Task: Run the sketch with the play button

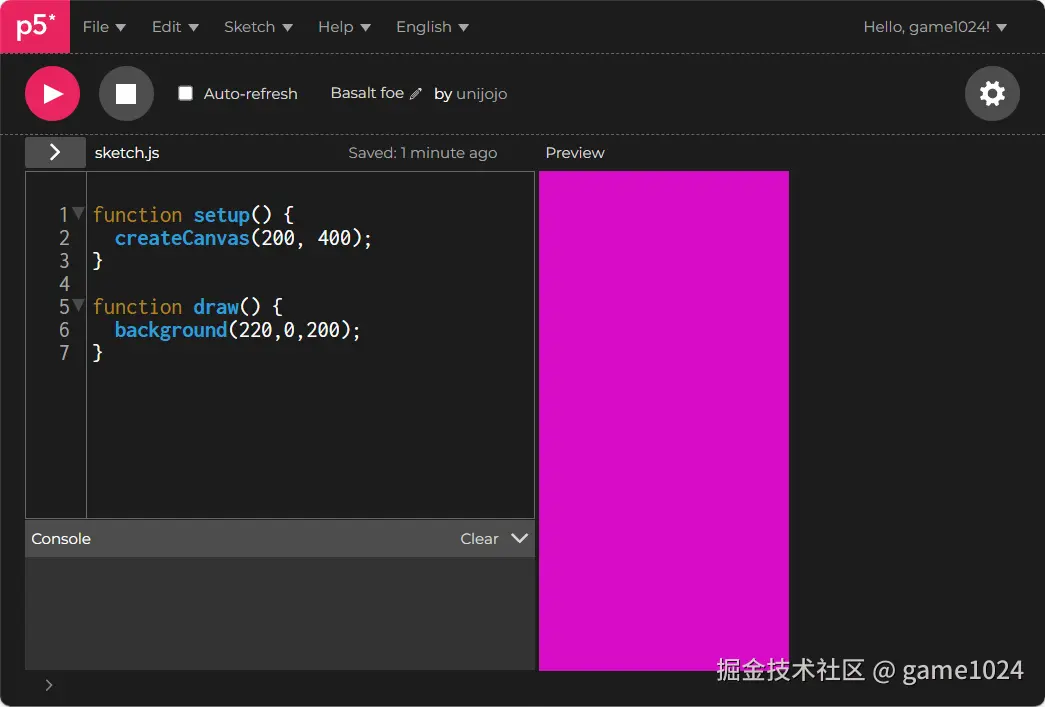Action: pyautogui.click(x=53, y=93)
